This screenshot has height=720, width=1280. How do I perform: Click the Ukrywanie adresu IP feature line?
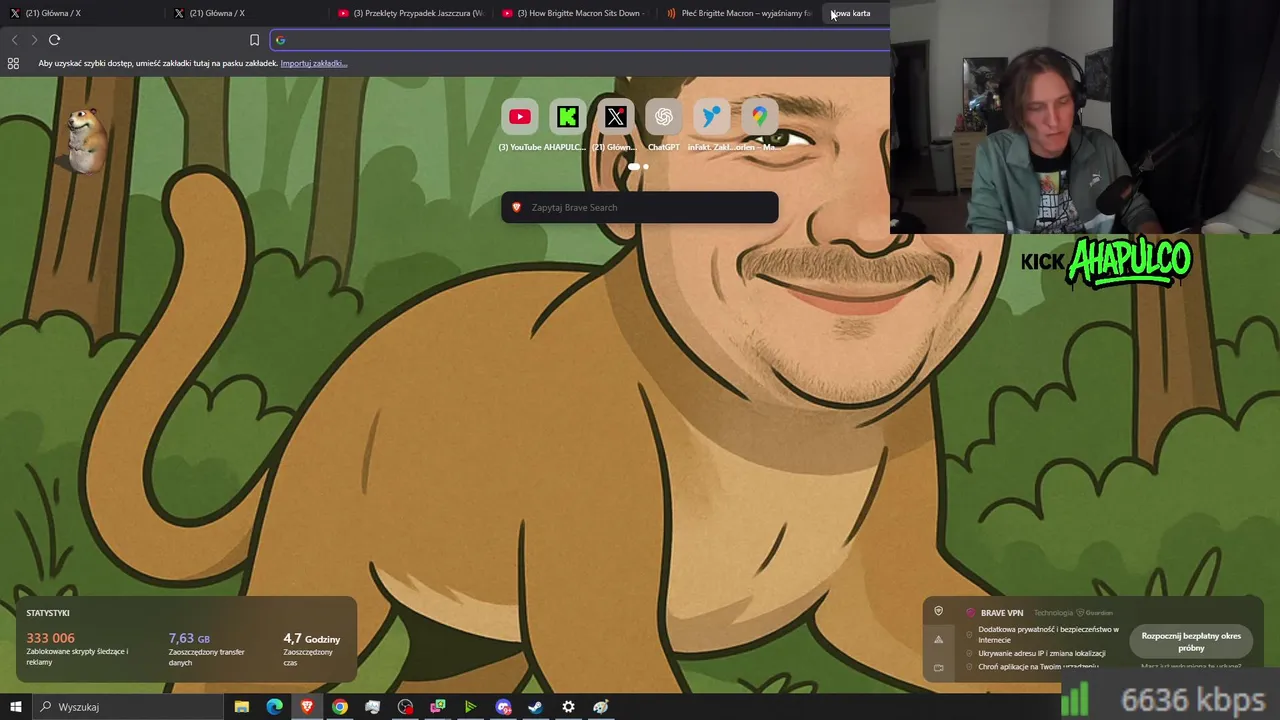tap(1041, 653)
